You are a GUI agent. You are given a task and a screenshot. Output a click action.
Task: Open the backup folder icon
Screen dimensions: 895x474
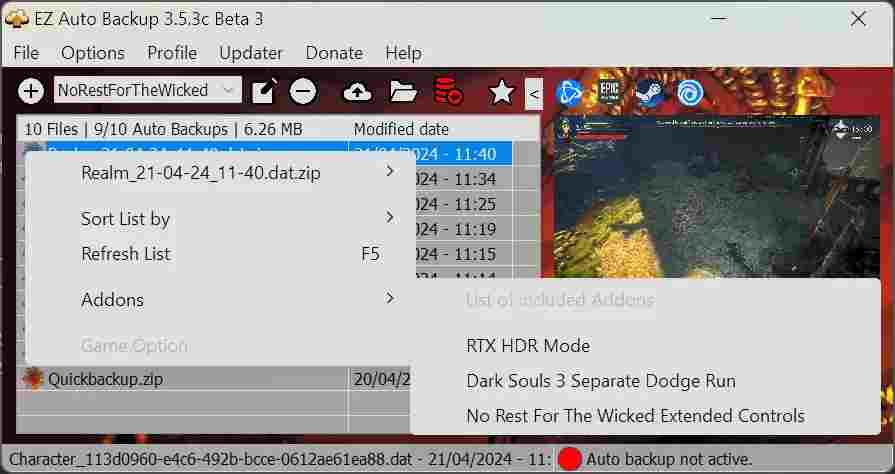(403, 91)
